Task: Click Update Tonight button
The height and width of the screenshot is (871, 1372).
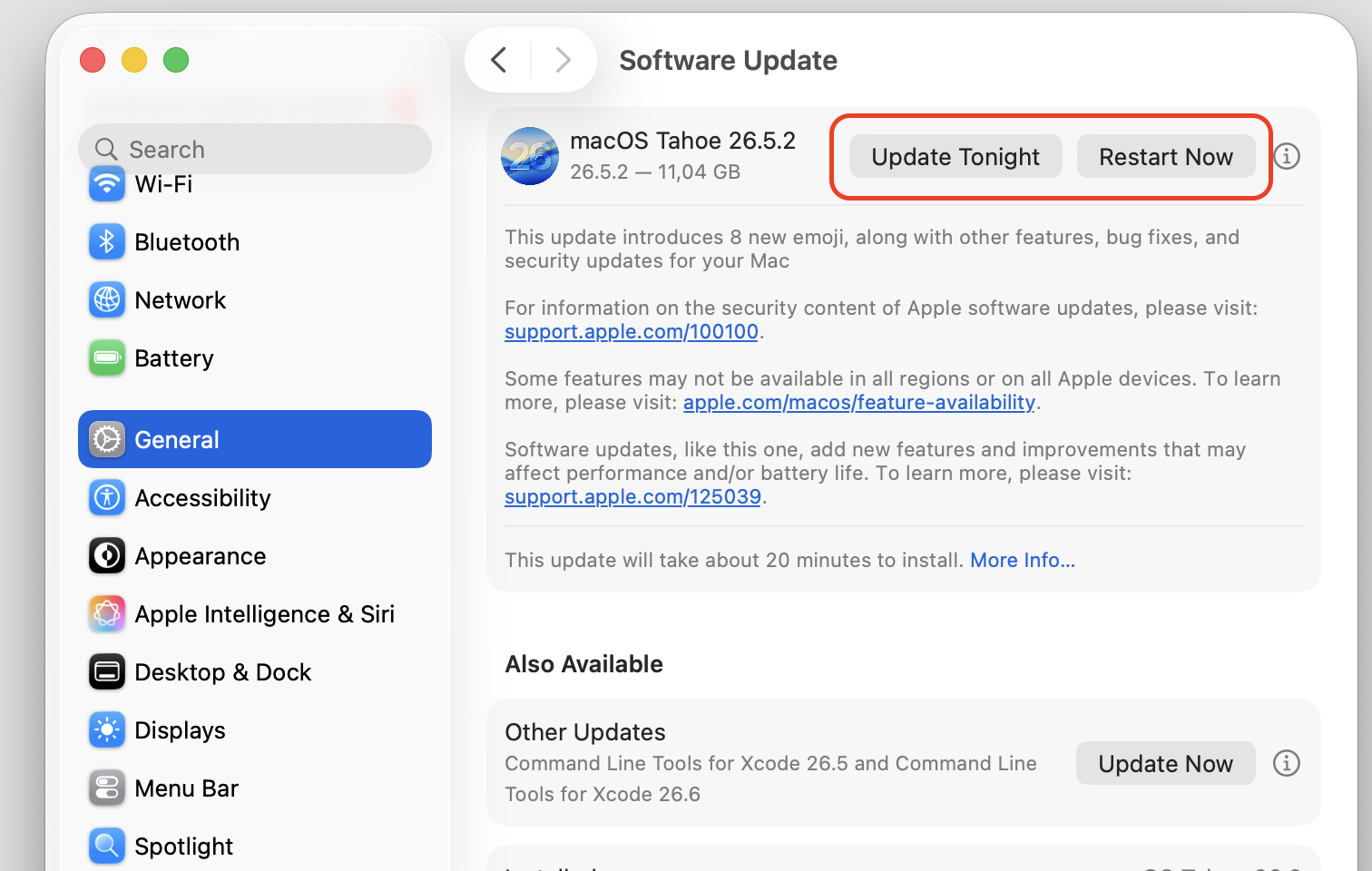Action: point(955,157)
